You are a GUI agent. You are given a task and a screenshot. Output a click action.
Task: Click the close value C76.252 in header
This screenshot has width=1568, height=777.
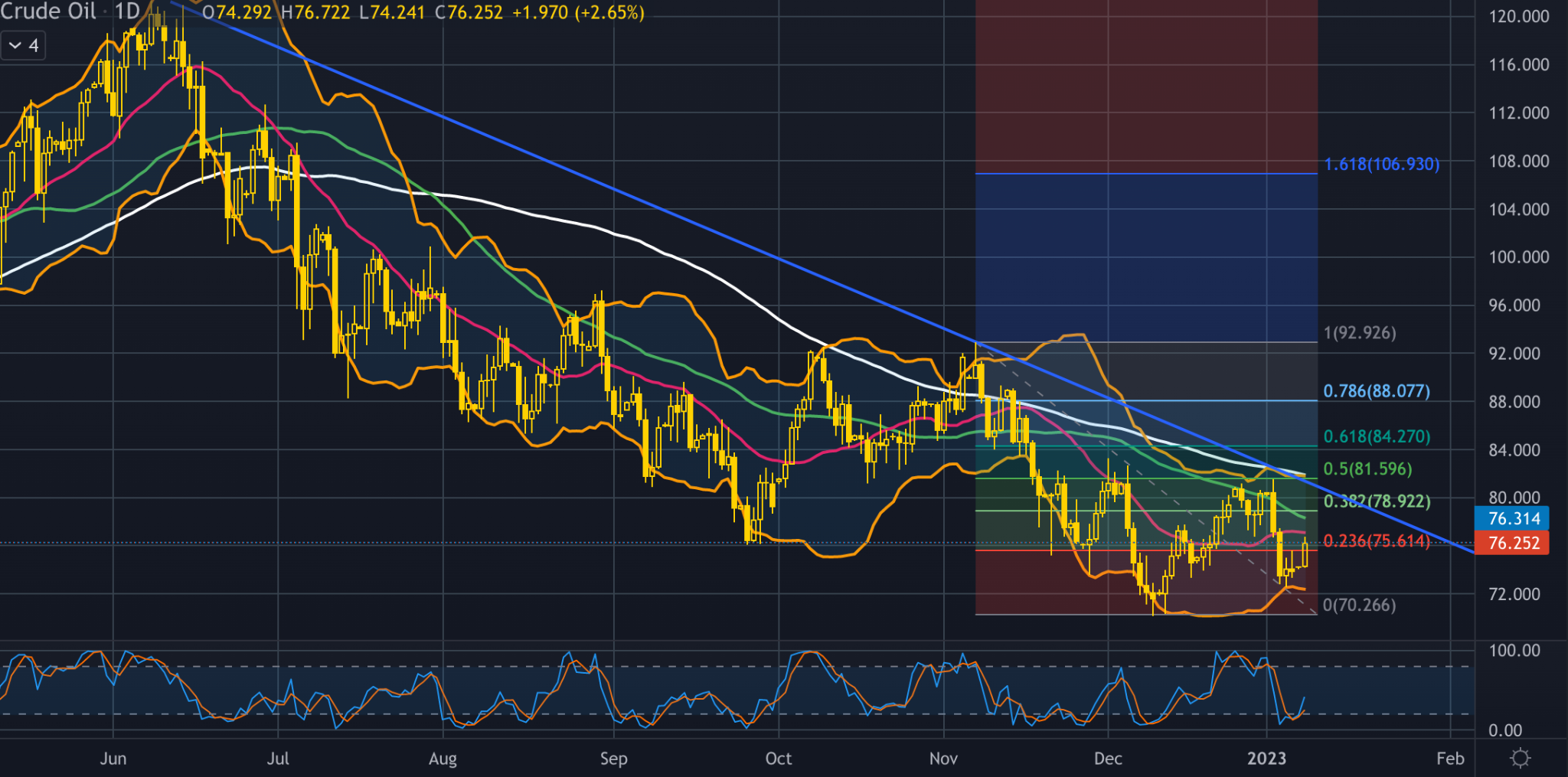(469, 13)
